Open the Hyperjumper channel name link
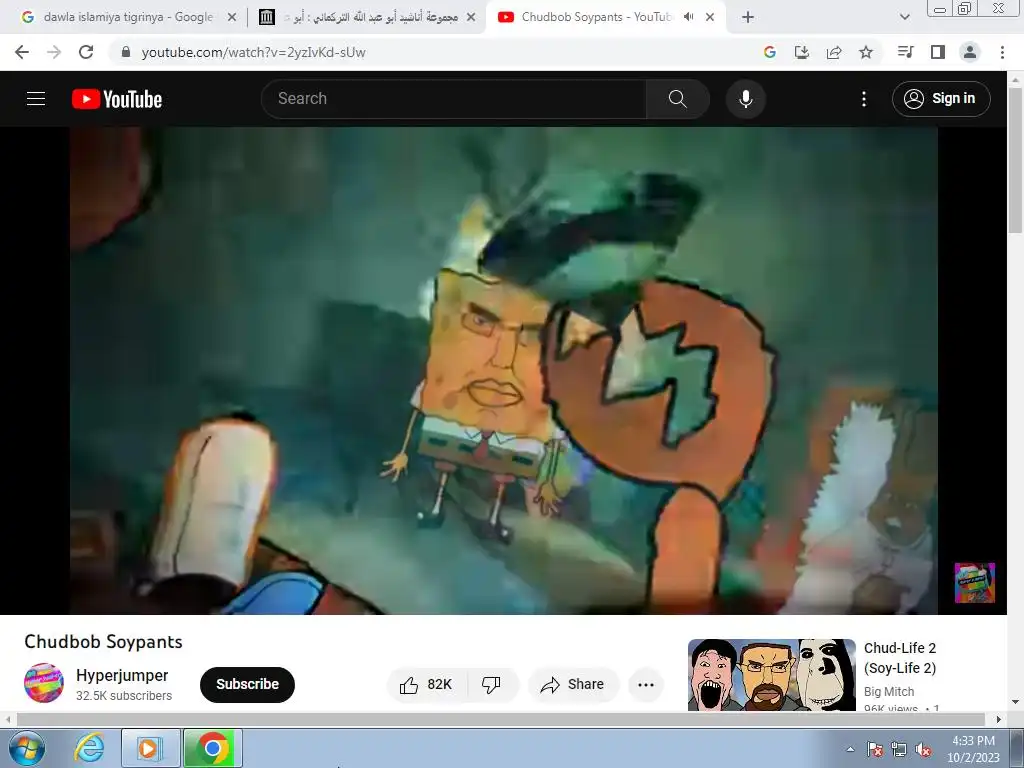 pyautogui.click(x=122, y=675)
